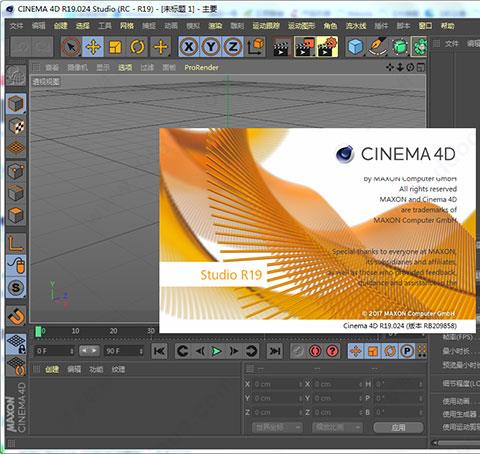The height and width of the screenshot is (454, 480).
Task: Step forward one frame
Action: [x=234, y=351]
